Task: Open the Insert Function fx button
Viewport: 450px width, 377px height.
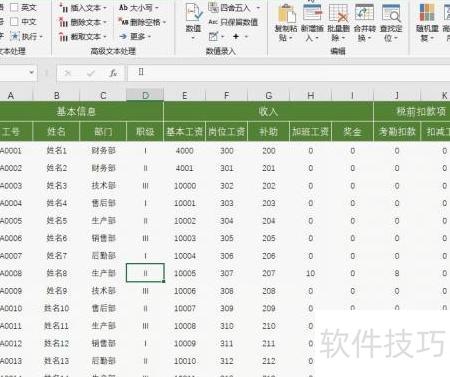Action: click(x=113, y=73)
